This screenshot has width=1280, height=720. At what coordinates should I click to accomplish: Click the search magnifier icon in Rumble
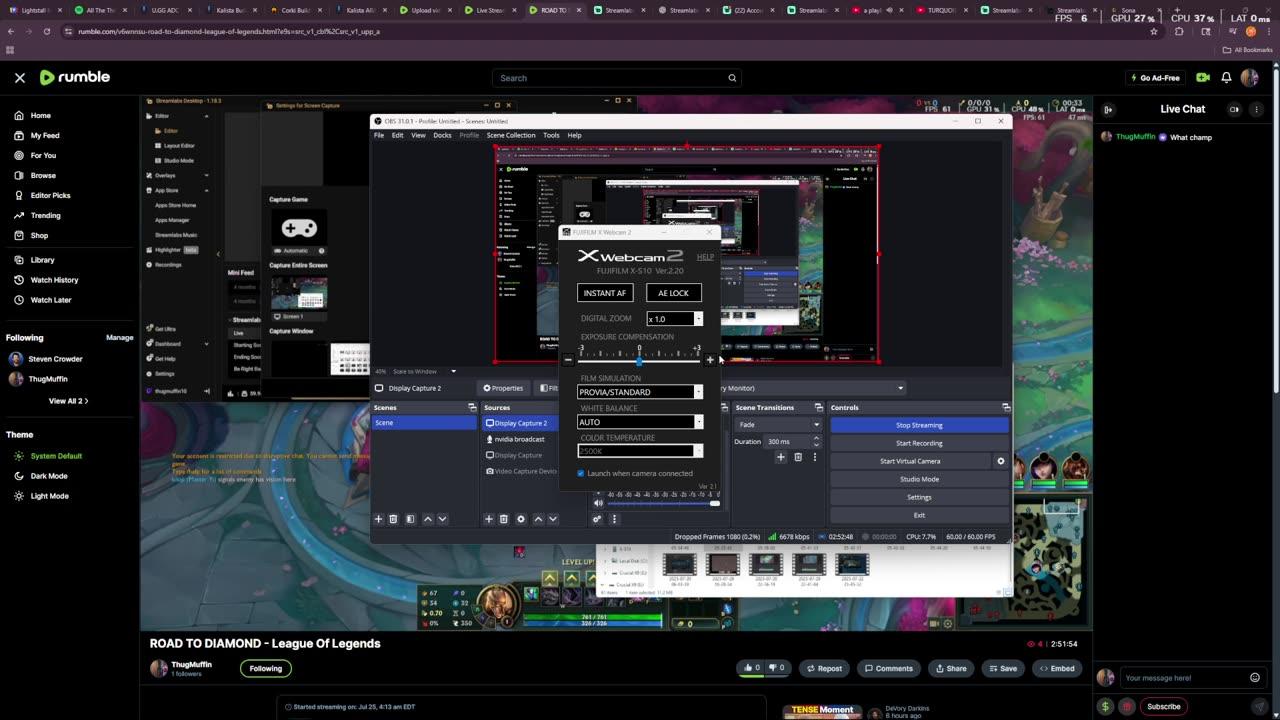[x=732, y=78]
